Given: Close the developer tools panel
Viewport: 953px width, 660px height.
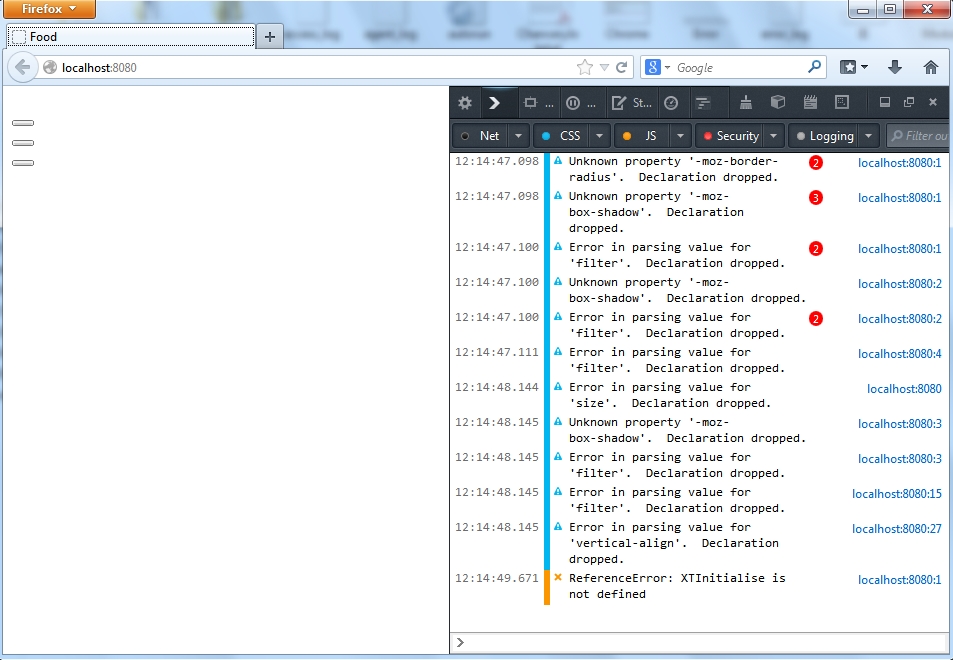Looking at the screenshot, I should coord(933,102).
